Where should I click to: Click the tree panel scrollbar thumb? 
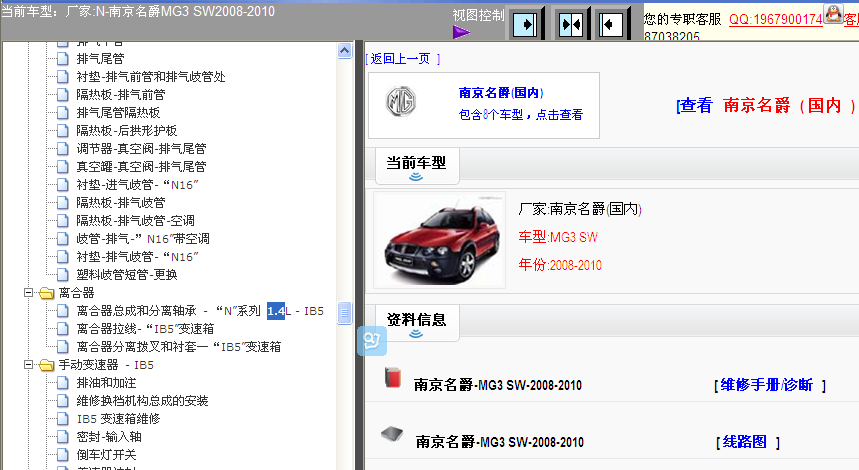tap(344, 313)
